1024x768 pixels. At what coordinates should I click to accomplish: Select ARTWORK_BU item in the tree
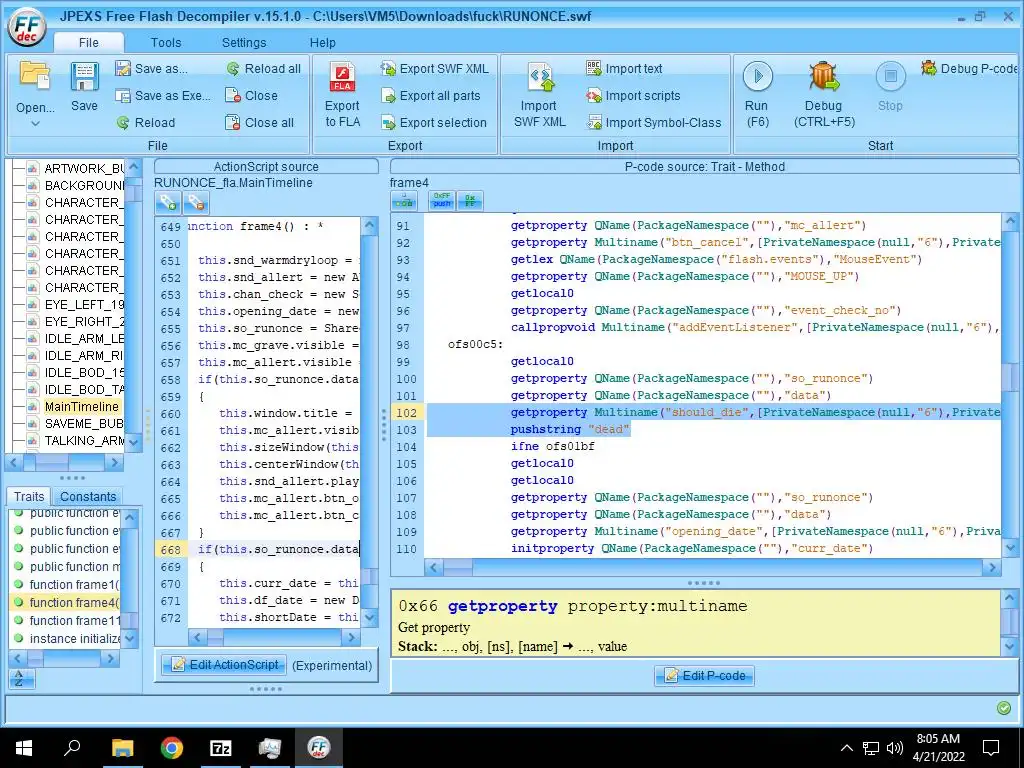(84, 169)
